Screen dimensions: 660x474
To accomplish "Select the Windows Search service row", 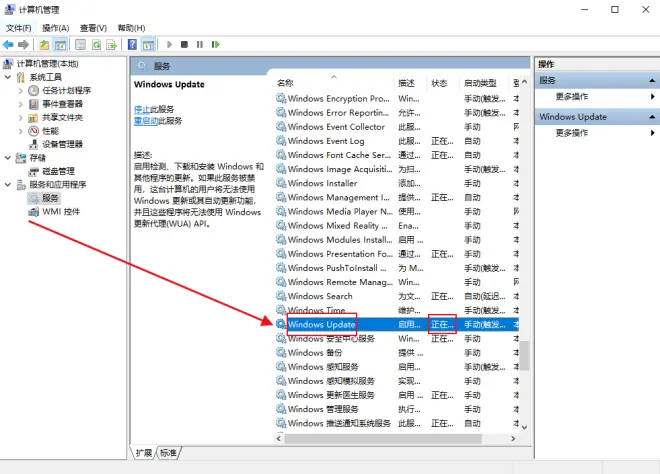I will point(397,296).
